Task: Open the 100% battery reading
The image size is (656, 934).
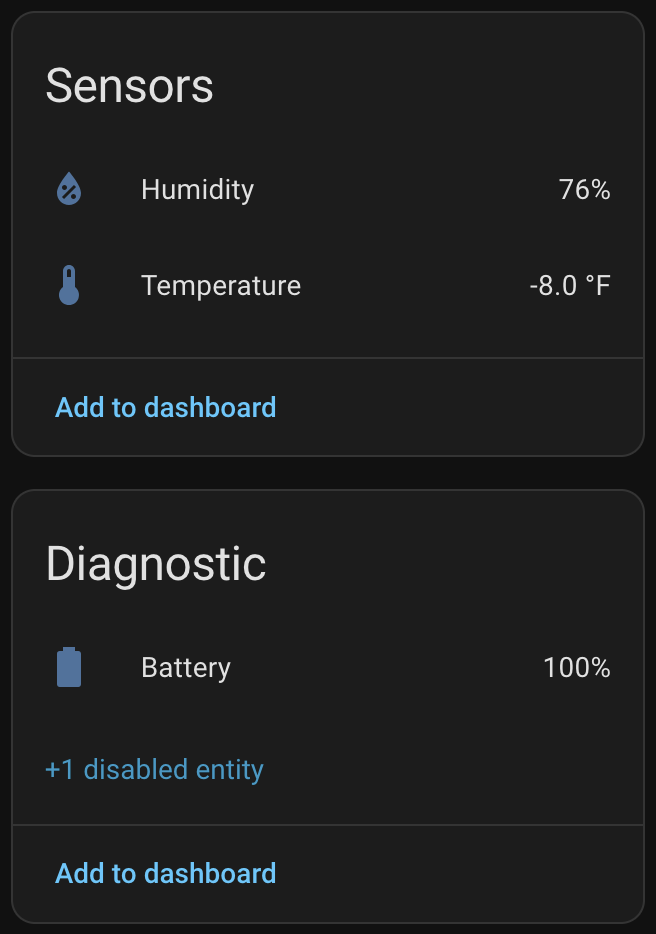Action: tap(576, 667)
